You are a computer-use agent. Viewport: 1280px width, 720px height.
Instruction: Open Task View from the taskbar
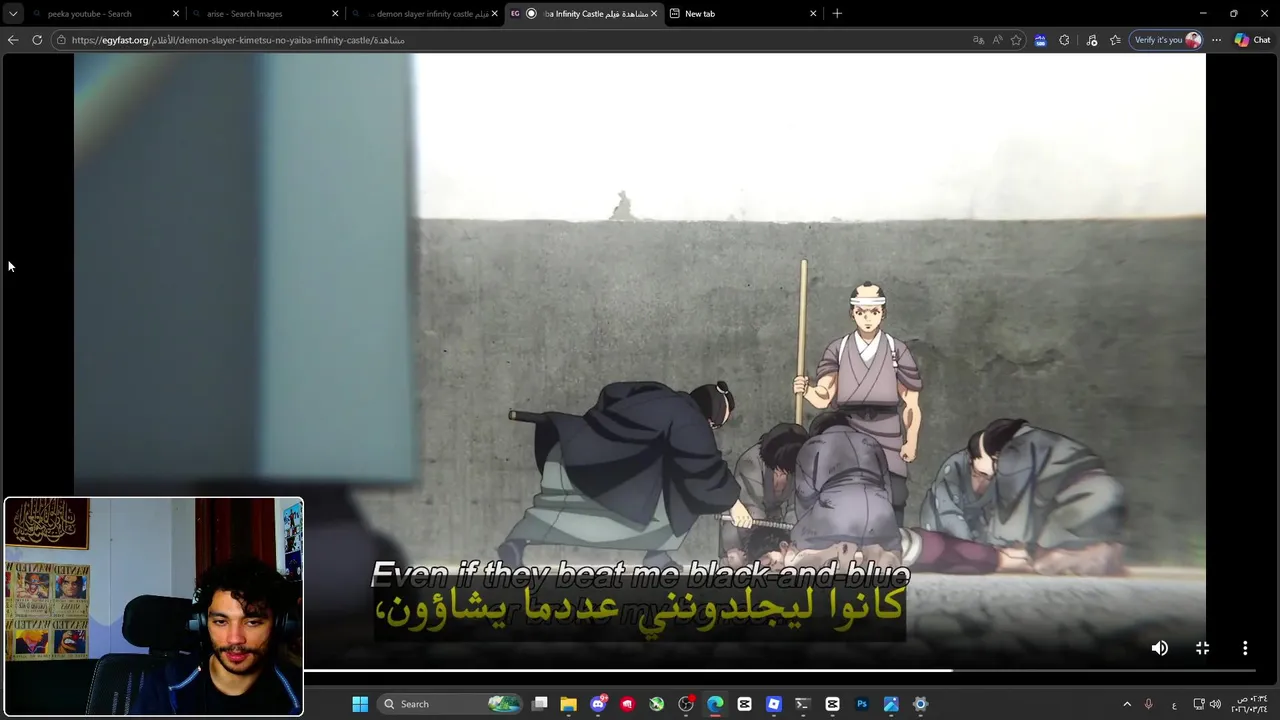pos(540,704)
